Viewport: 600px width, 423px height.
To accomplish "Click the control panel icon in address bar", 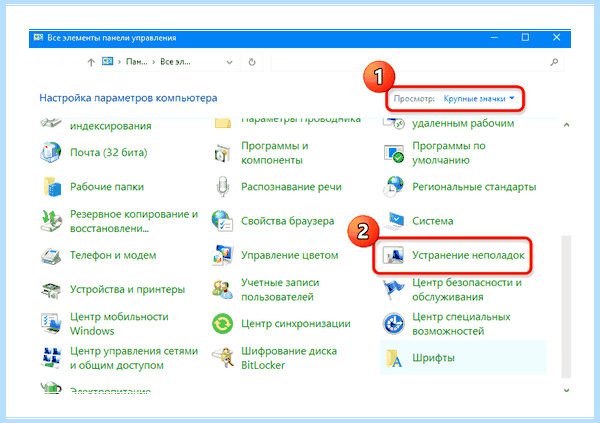I will point(108,61).
